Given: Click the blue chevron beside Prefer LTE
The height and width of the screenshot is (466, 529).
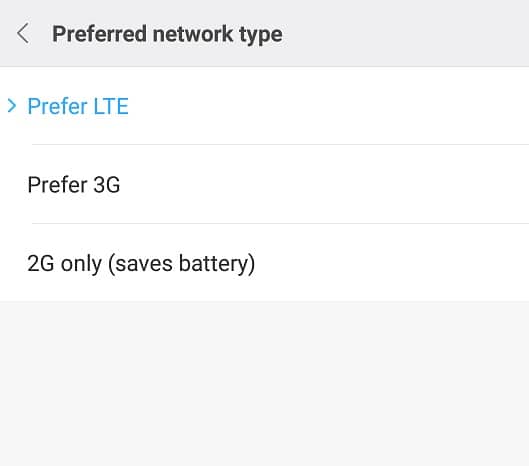Looking at the screenshot, I should [x=12, y=106].
